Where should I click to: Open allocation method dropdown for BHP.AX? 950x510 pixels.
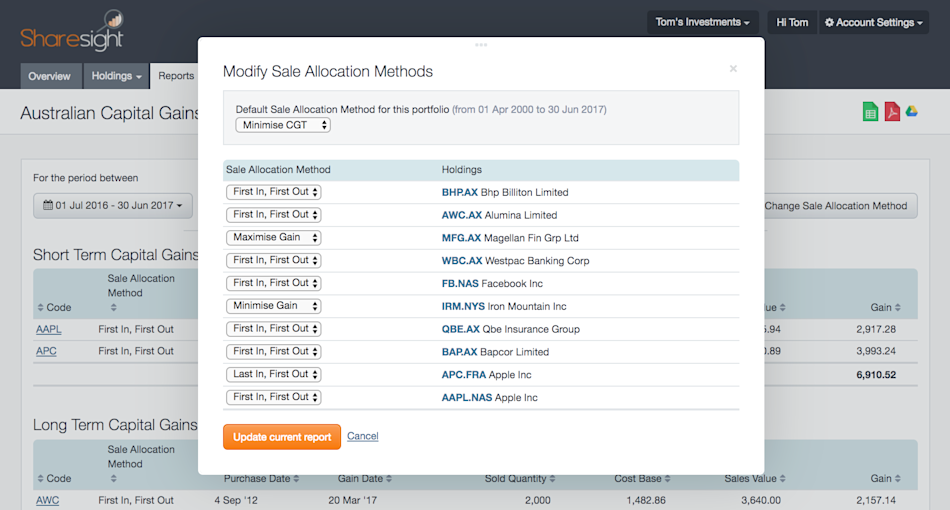click(x=273, y=192)
